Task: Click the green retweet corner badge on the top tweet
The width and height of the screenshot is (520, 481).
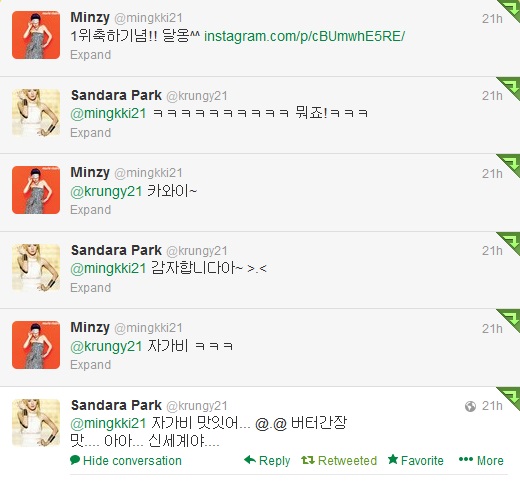Action: coord(509,8)
